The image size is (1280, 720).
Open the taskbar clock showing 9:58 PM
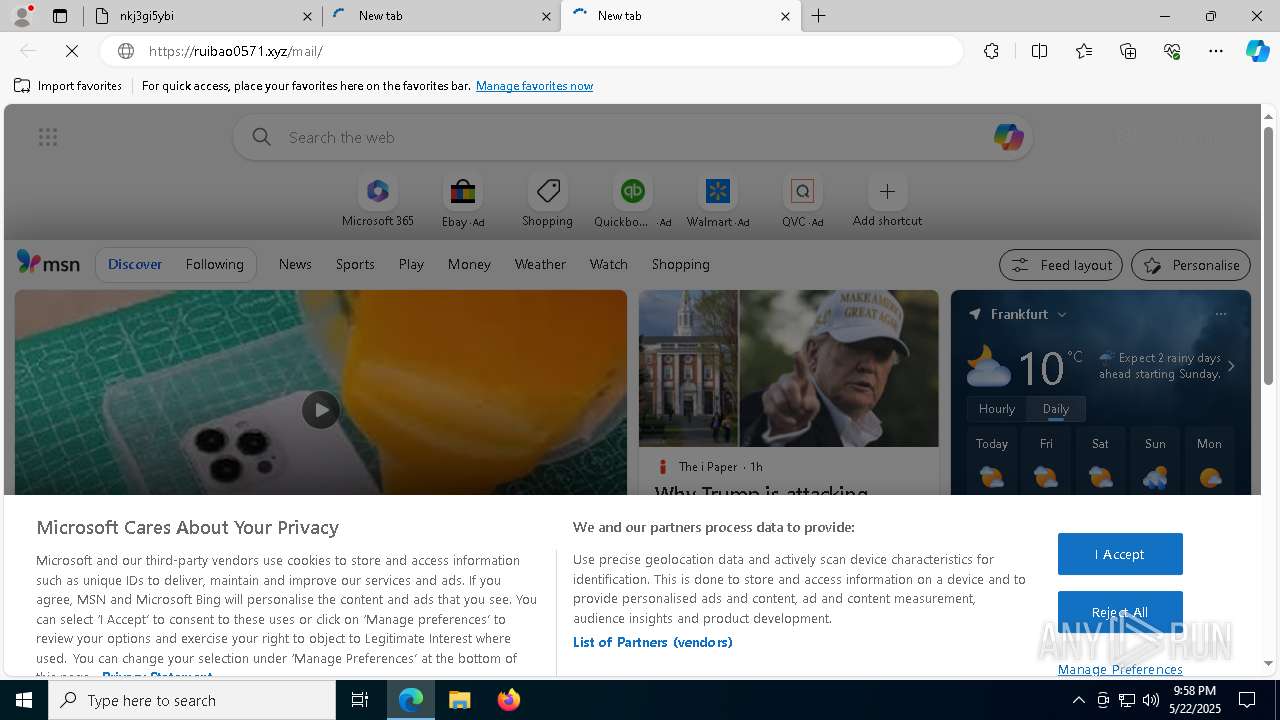click(1194, 700)
